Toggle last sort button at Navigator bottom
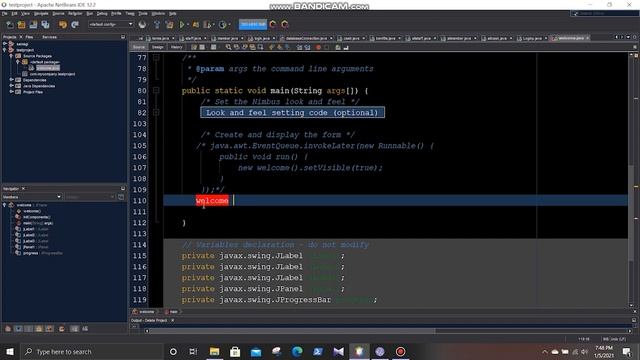640x360 pixels. 85,329
